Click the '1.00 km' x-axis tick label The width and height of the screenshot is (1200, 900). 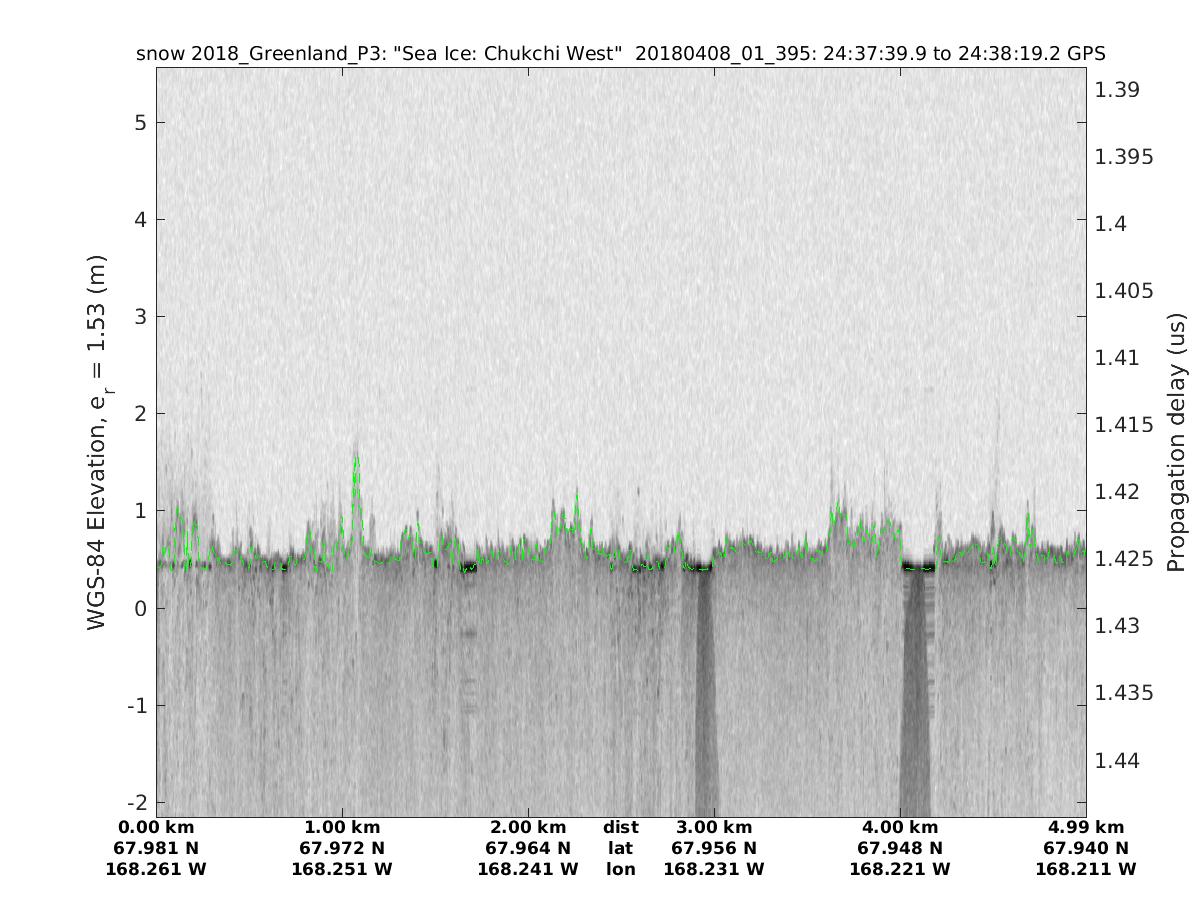pos(342,827)
